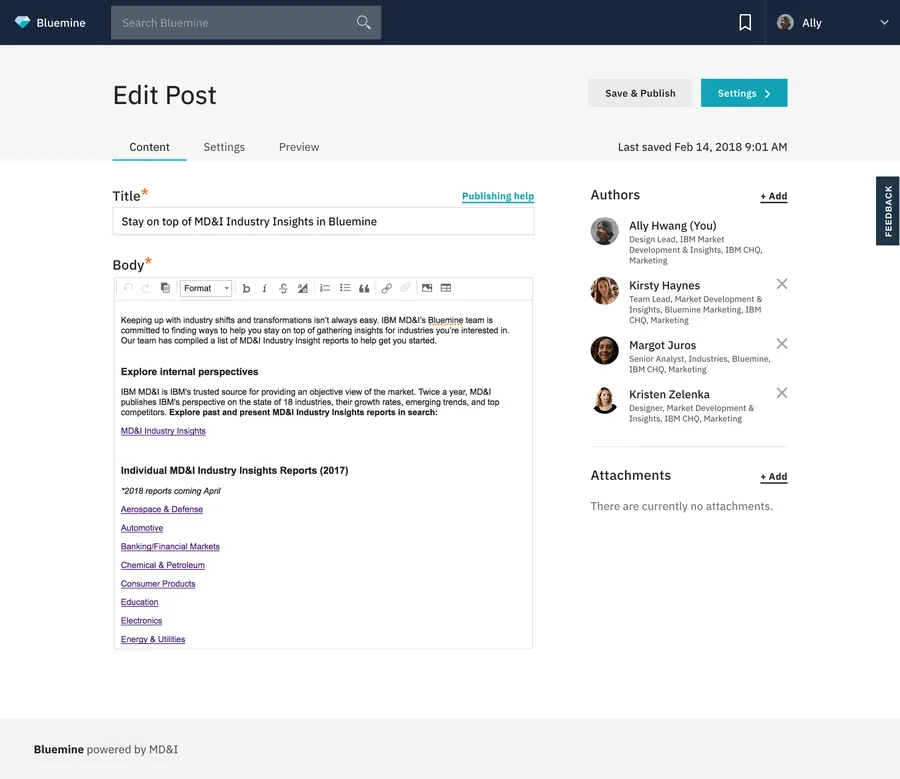Toggle italic formatting
Screen dimensions: 900x779
[265, 288]
